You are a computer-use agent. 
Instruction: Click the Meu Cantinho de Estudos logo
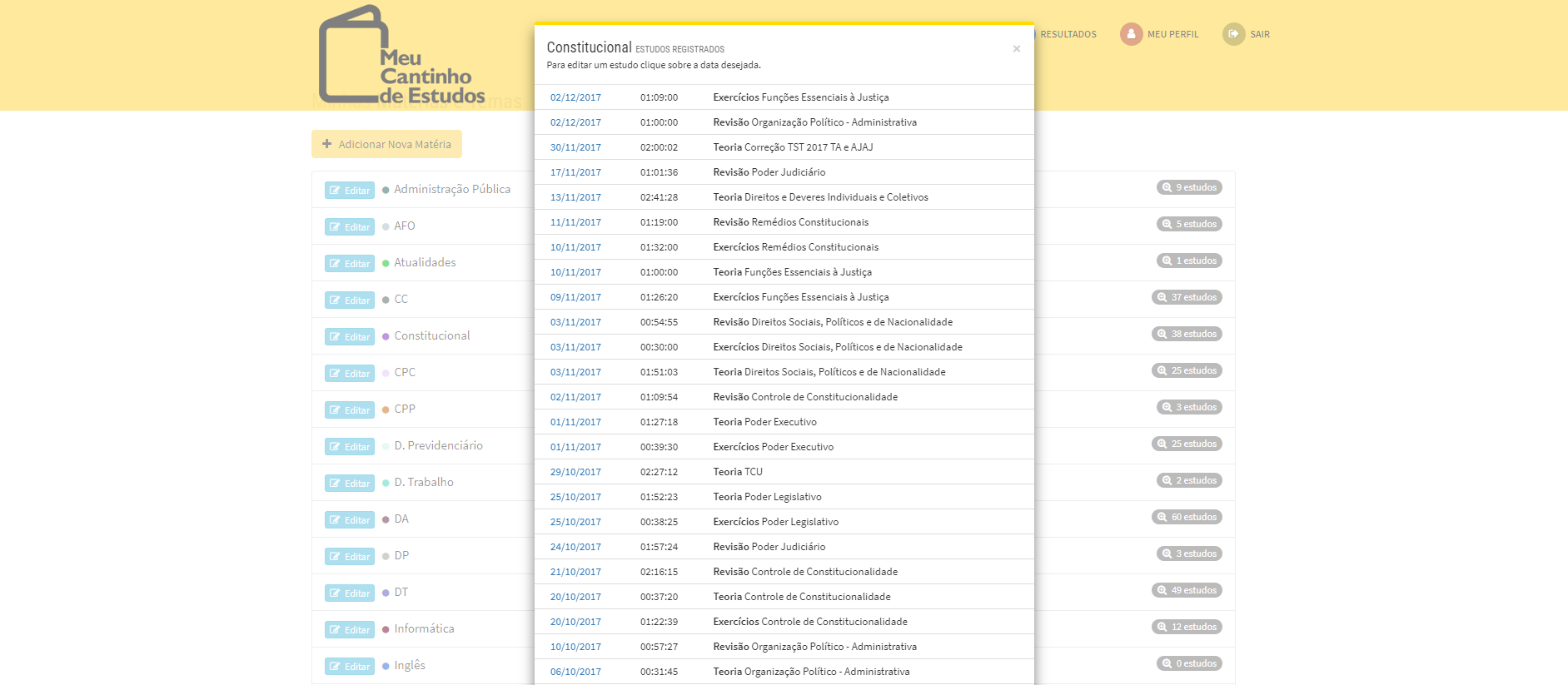(x=401, y=55)
